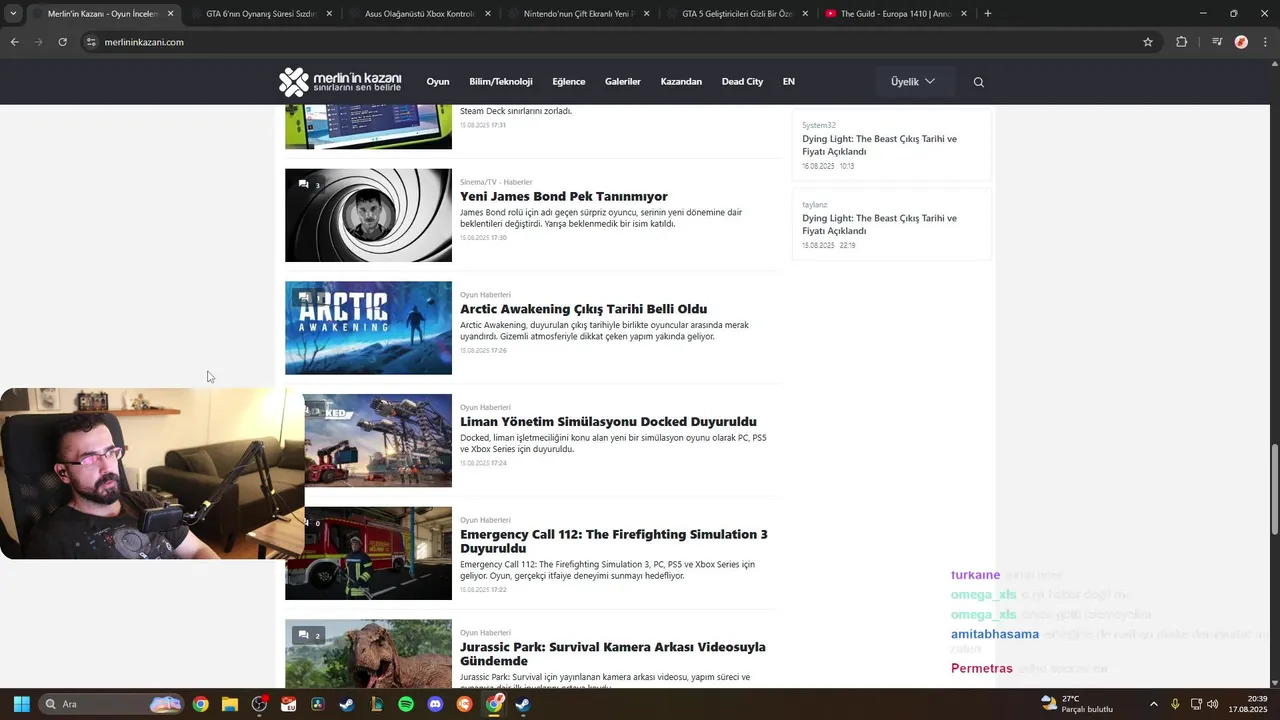1280x720 pixels.
Task: Click the Merlin'in Kazanı logo
Action: [340, 82]
